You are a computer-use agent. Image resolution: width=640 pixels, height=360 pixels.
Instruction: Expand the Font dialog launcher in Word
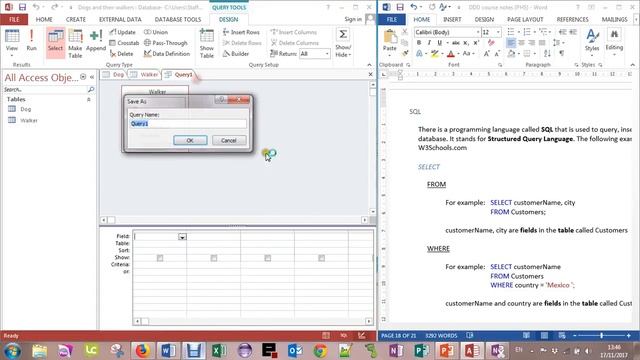pyautogui.click(x=500, y=65)
